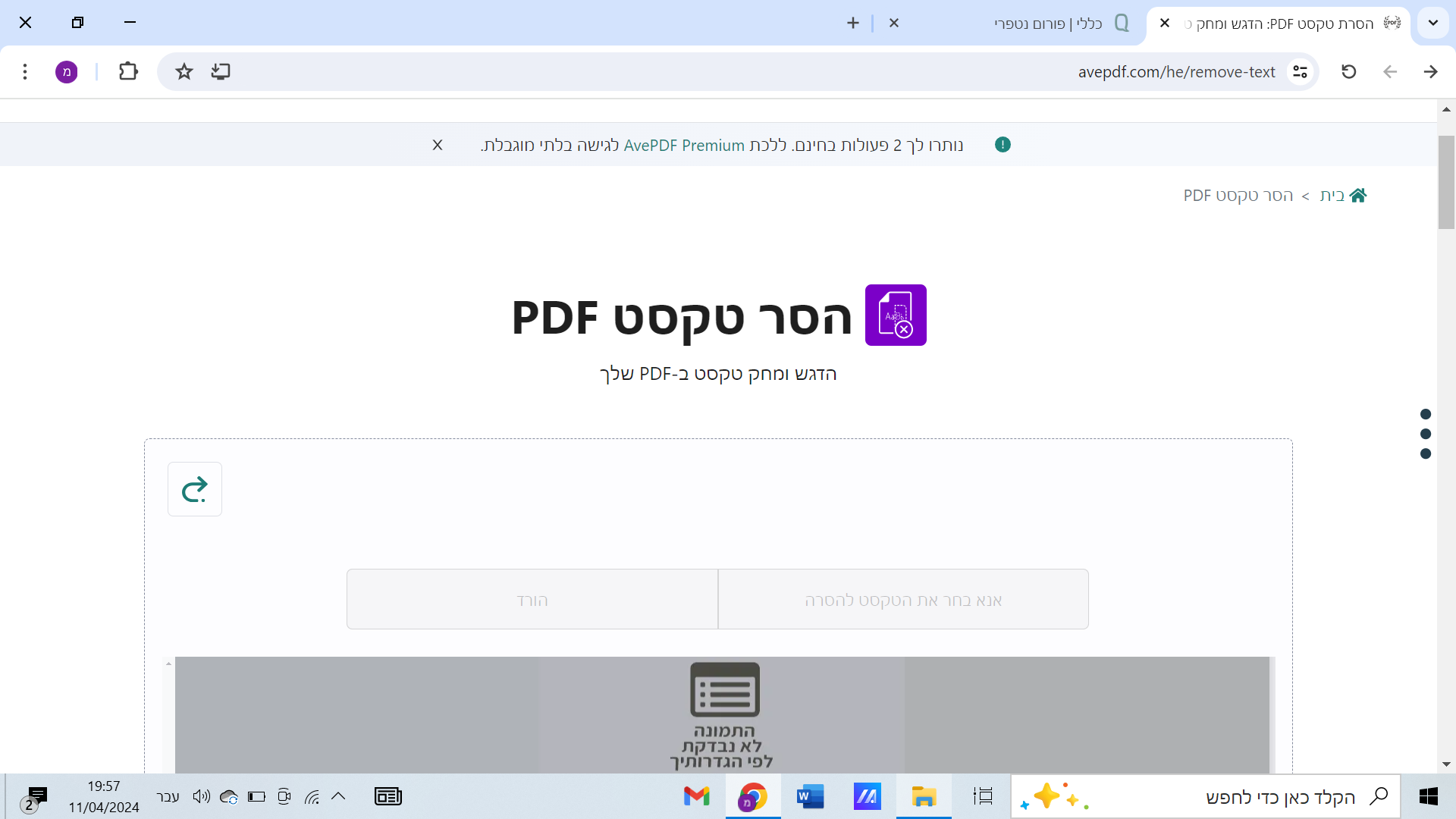Viewport: 1456px width, 819px height.
Task: Click the אנא בחר את הטקסט להסרה button
Action: pyautogui.click(x=903, y=600)
